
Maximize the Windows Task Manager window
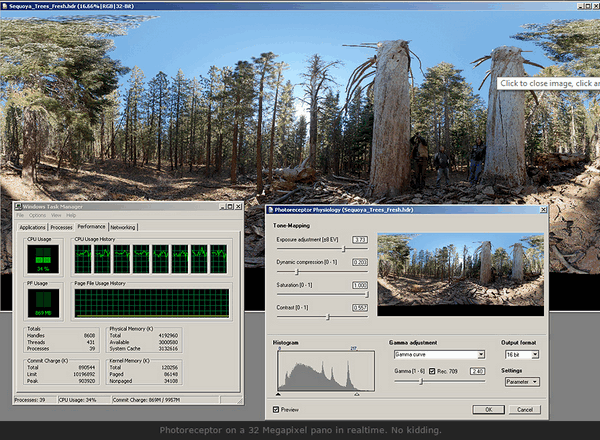[x=230, y=206]
